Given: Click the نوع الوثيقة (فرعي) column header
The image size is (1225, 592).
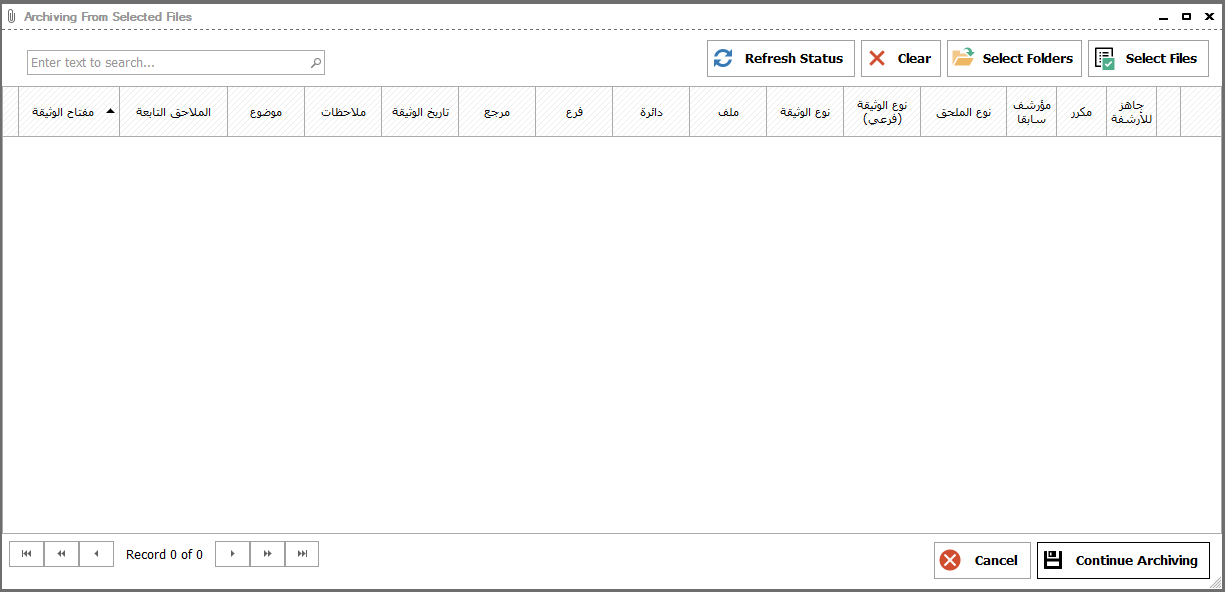Looking at the screenshot, I should (882, 111).
